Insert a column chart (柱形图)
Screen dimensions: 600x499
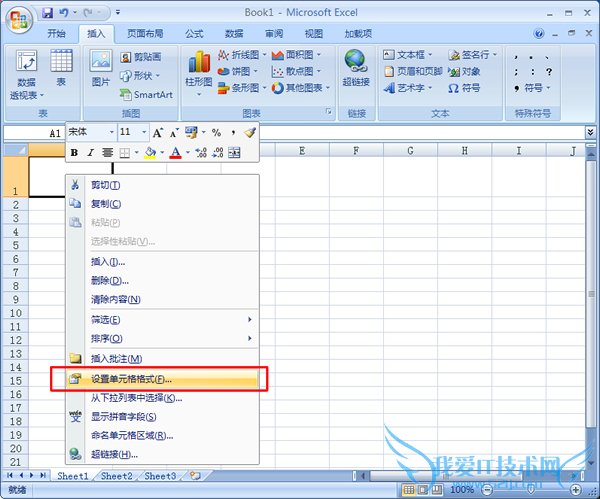click(199, 73)
